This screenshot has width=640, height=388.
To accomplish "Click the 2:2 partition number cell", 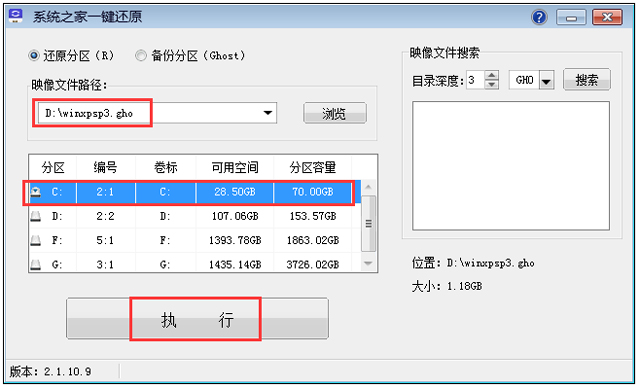I will click(x=105, y=216).
